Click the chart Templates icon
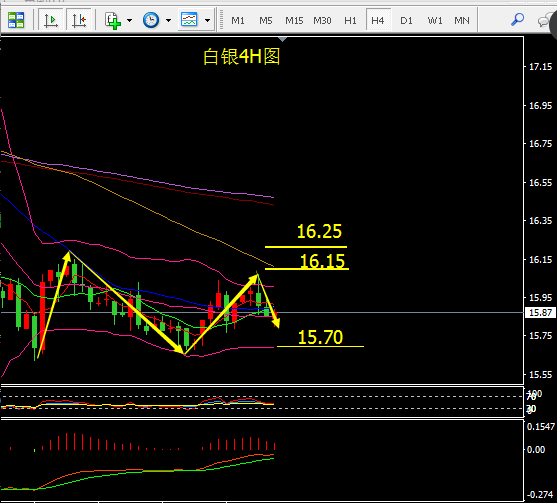557x503 pixels. coord(189,19)
